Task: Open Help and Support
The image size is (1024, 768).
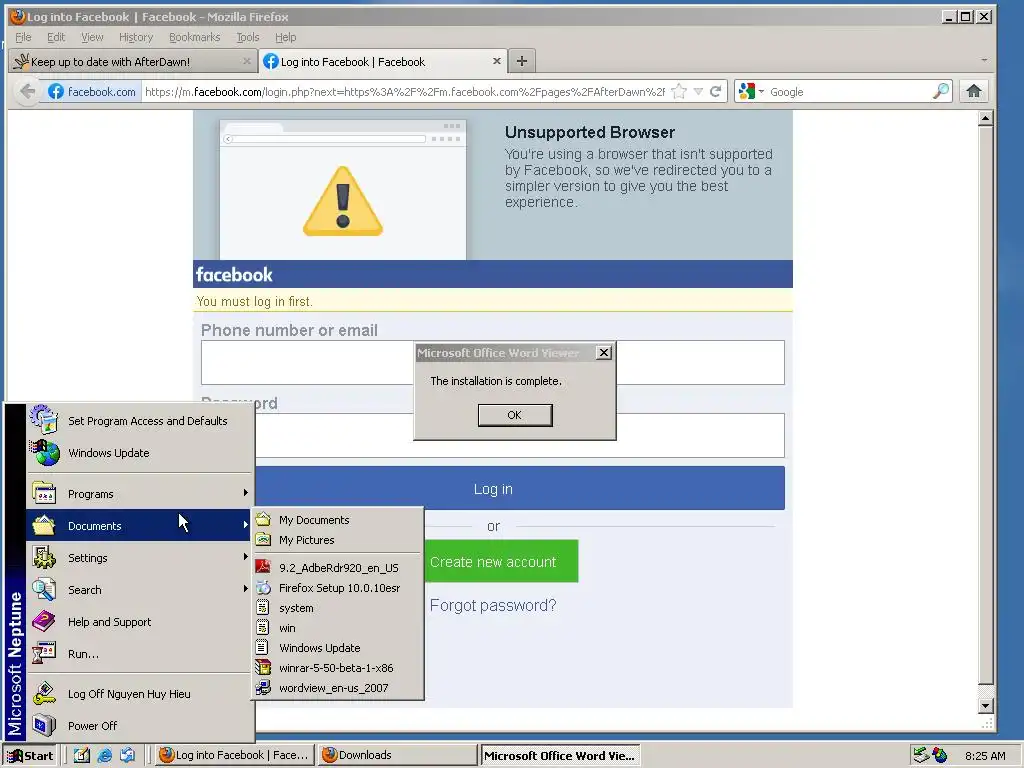Action: [139, 622]
